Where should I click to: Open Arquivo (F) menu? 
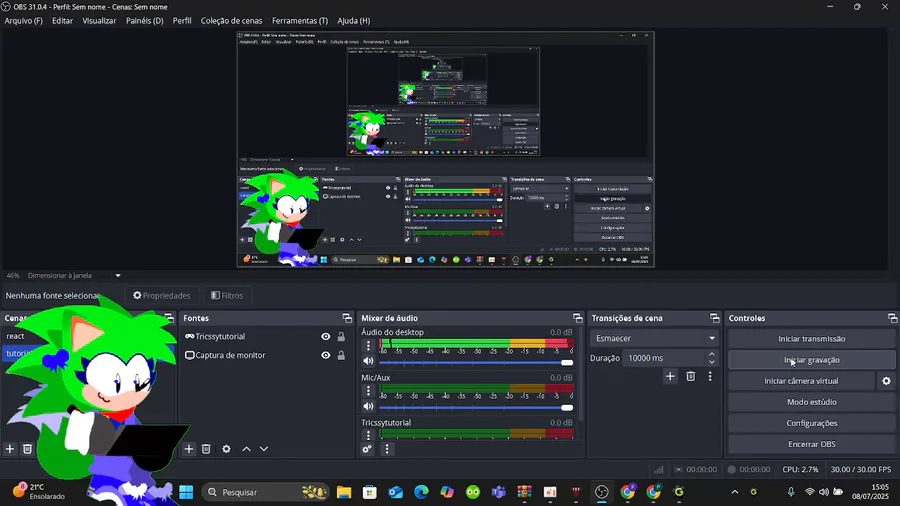coord(24,21)
